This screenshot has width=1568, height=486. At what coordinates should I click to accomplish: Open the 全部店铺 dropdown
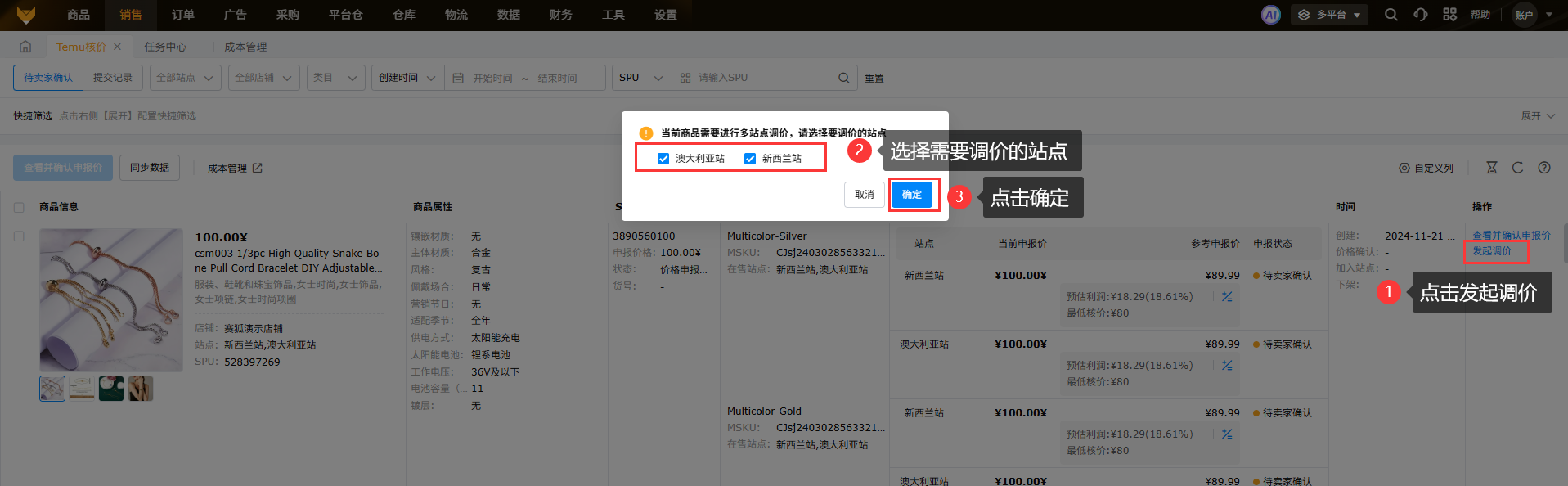[263, 78]
